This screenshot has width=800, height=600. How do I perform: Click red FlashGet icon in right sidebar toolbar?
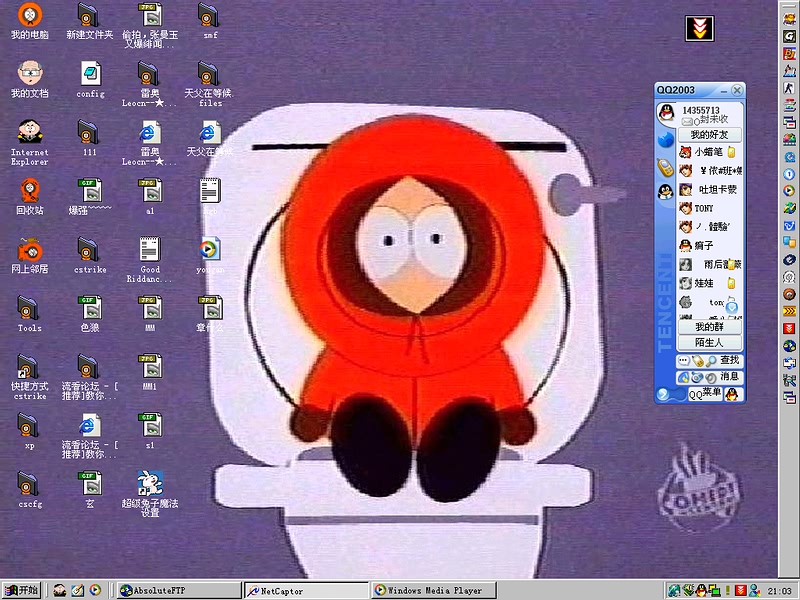click(x=789, y=328)
